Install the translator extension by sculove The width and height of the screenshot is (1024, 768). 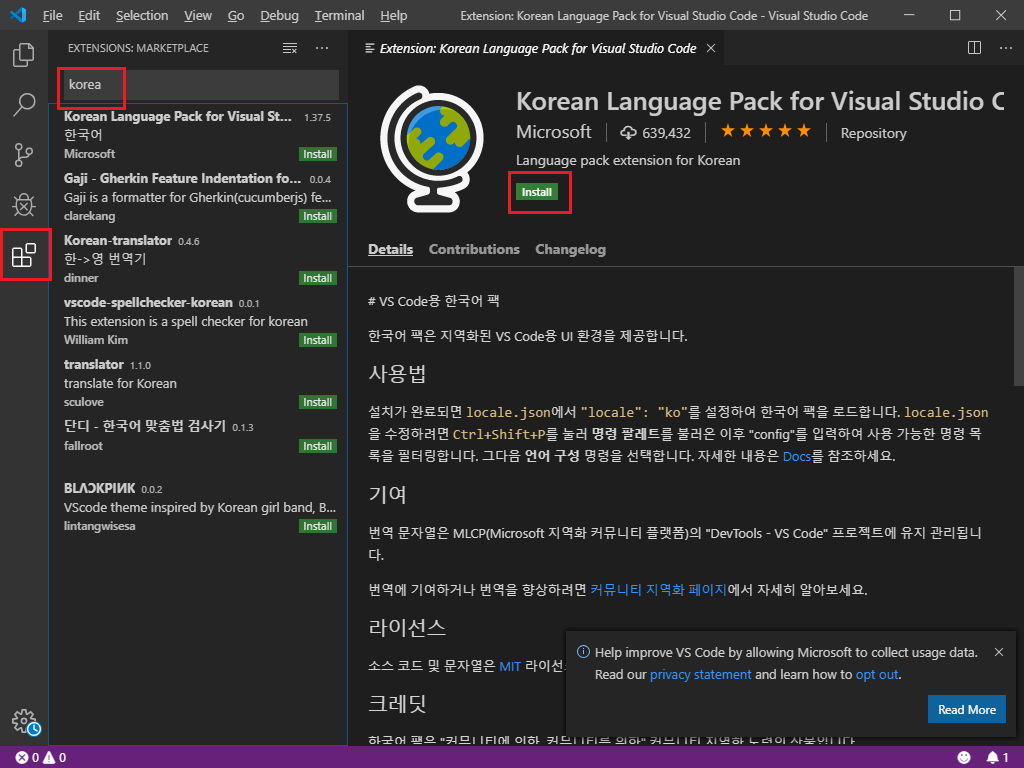317,402
